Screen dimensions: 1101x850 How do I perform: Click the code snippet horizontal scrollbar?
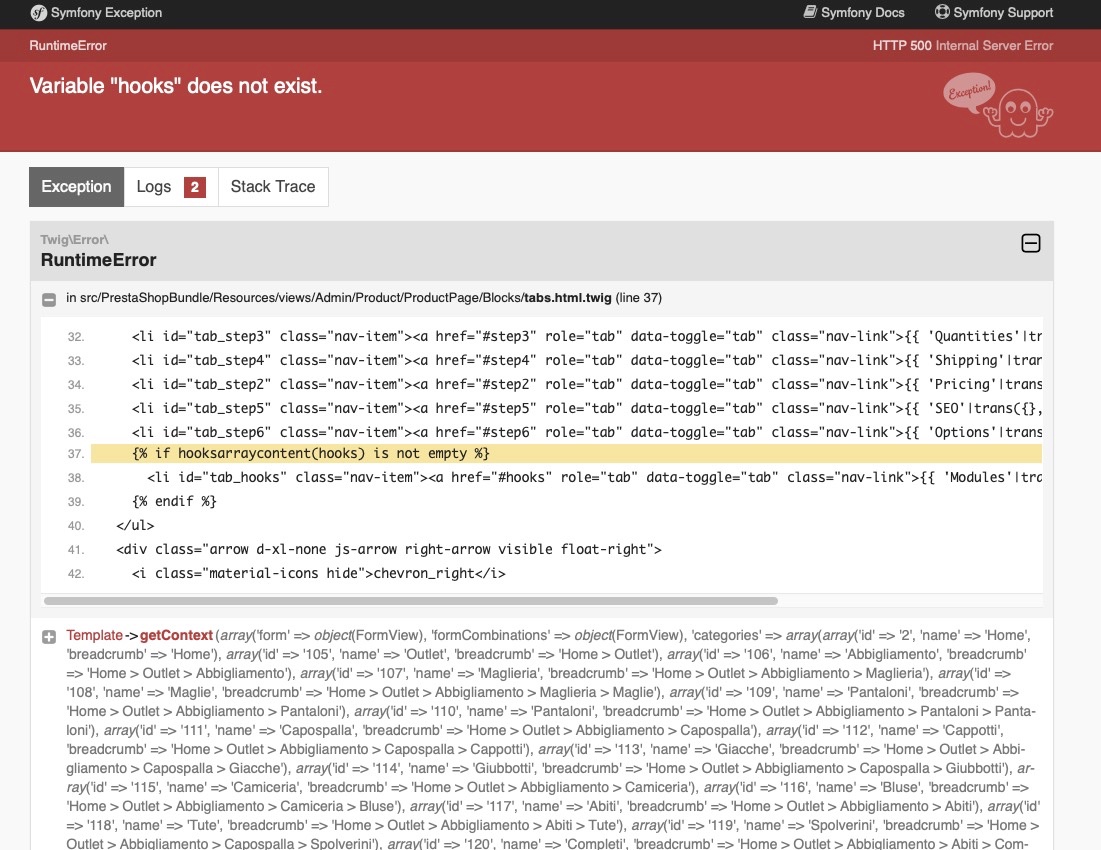411,601
